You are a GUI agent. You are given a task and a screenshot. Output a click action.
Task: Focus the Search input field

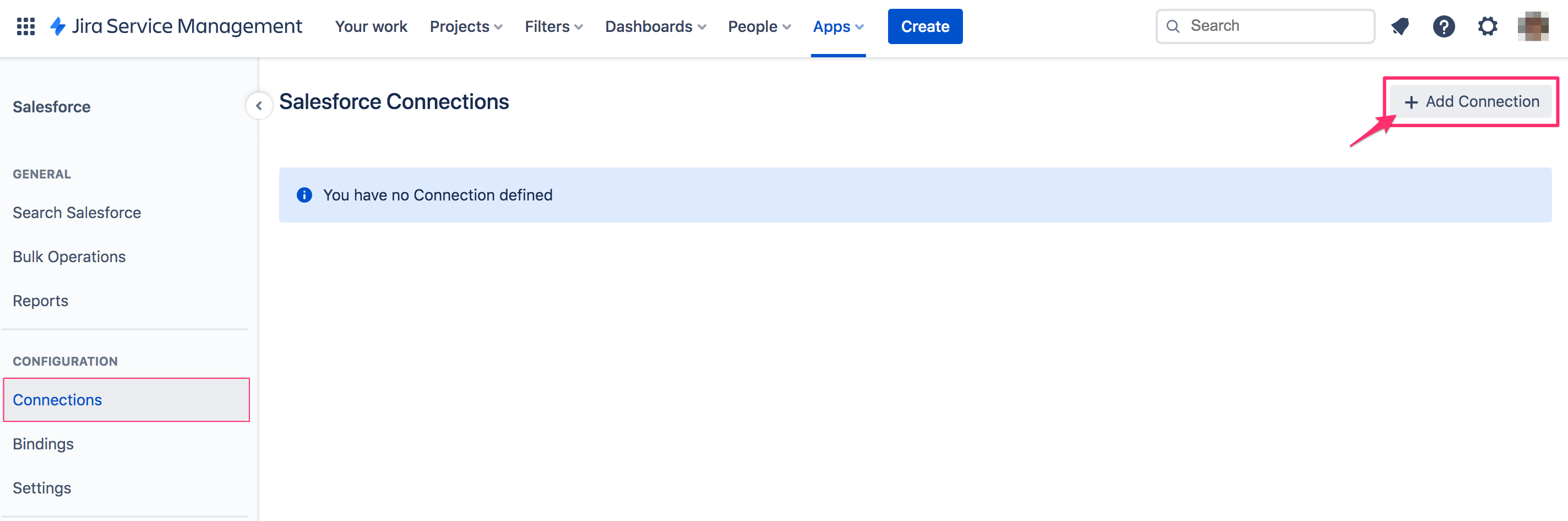click(x=1265, y=26)
